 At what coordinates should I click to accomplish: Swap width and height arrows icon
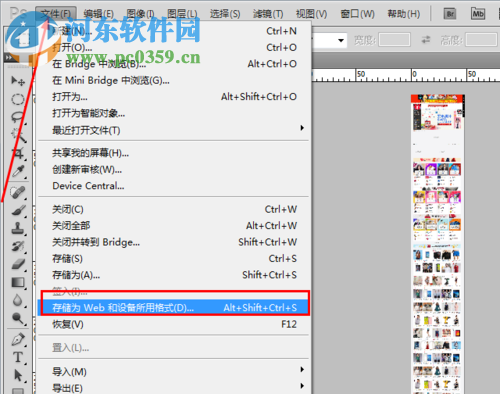(426, 40)
